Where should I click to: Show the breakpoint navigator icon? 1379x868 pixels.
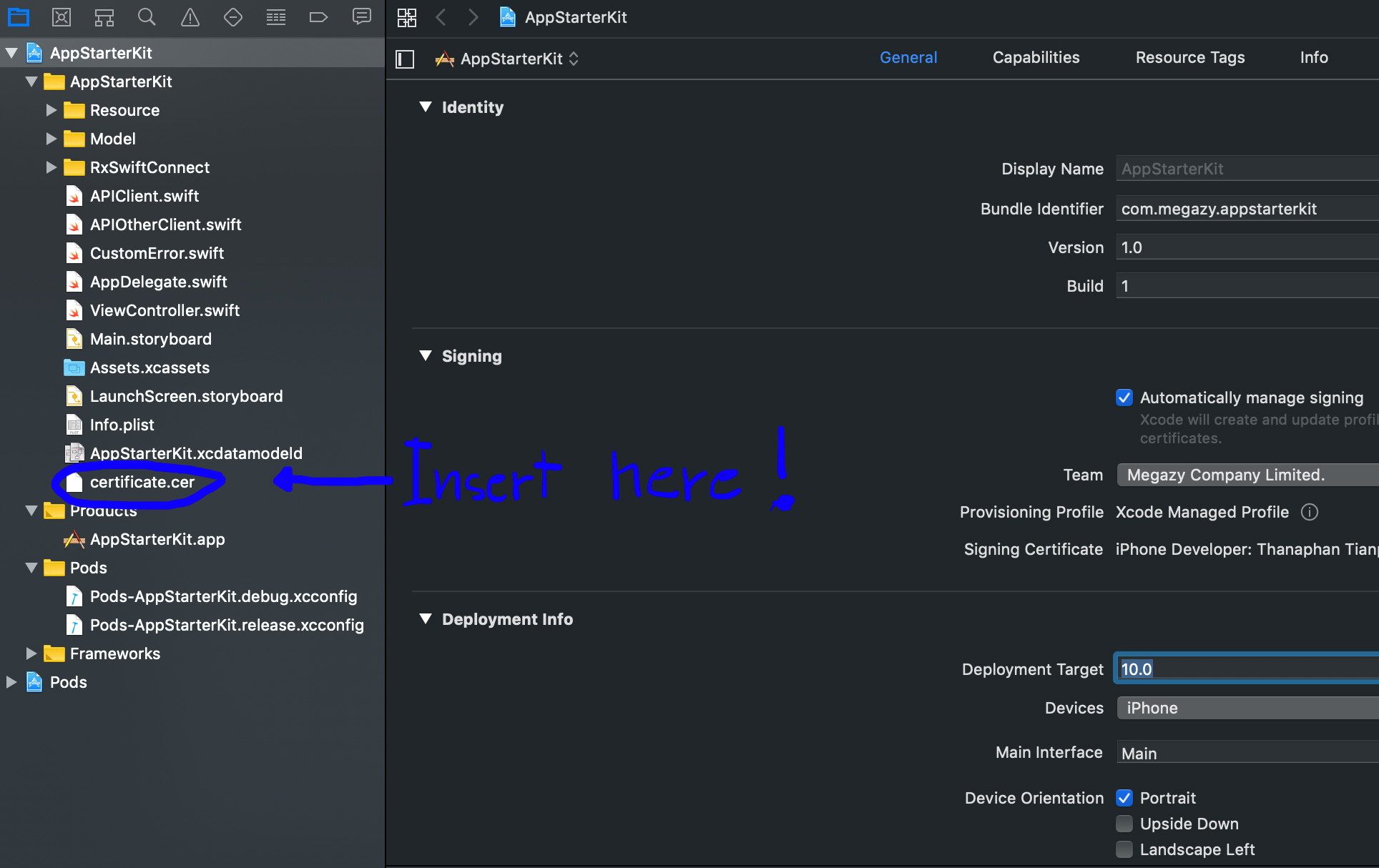click(318, 17)
